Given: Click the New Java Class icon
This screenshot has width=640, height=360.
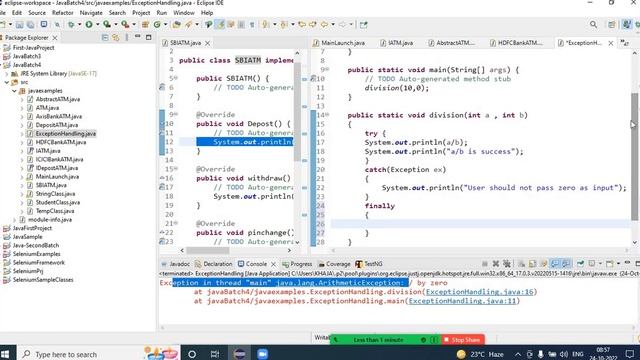Looking at the screenshot, I should [x=157, y=24].
